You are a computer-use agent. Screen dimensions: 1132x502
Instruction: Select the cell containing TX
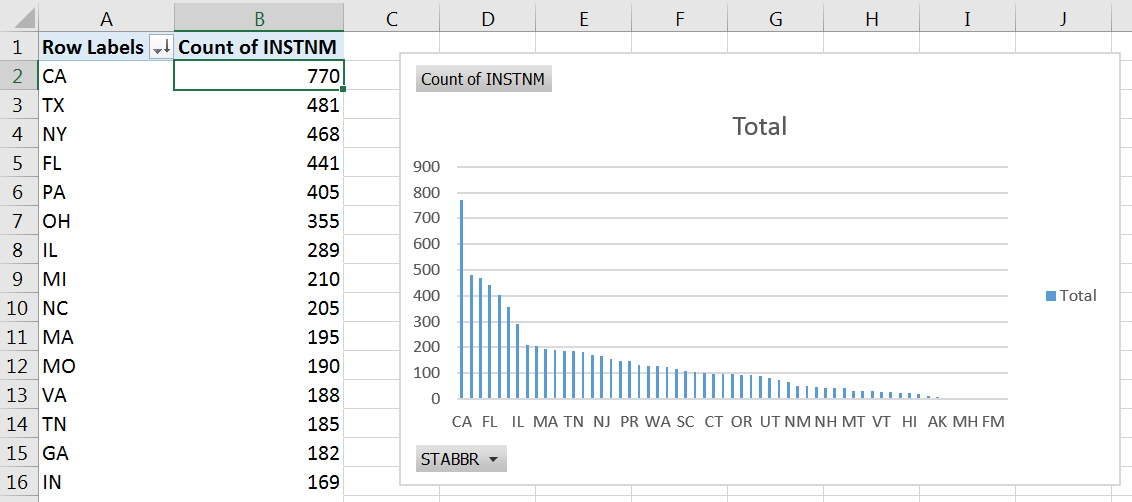point(106,105)
